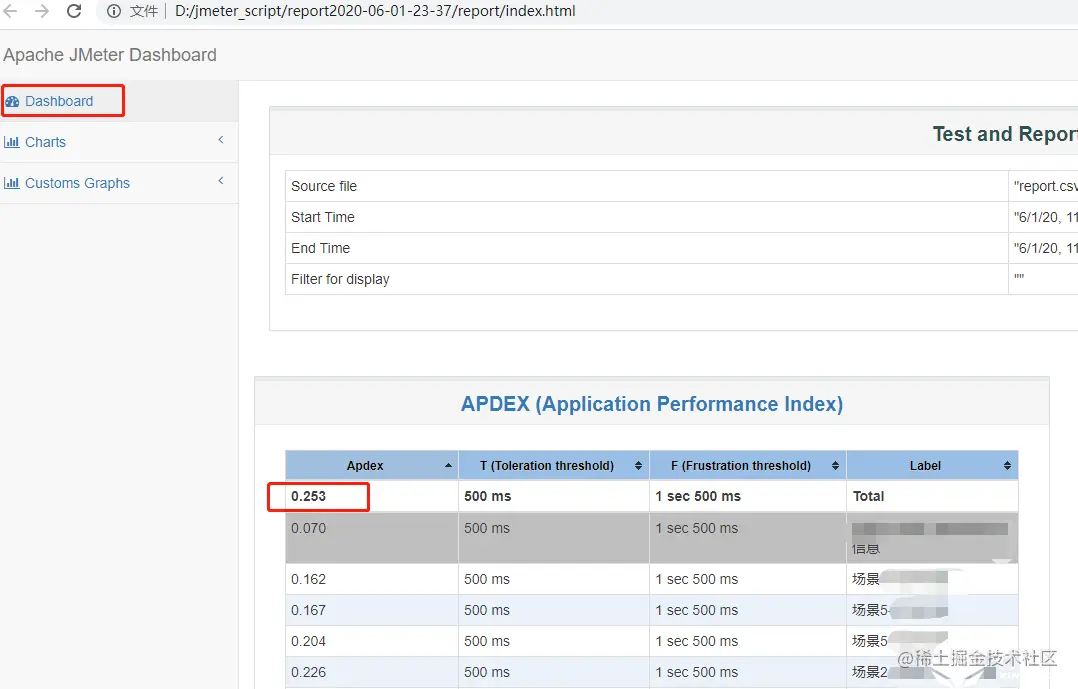Go back with the browser back arrow

point(10,11)
